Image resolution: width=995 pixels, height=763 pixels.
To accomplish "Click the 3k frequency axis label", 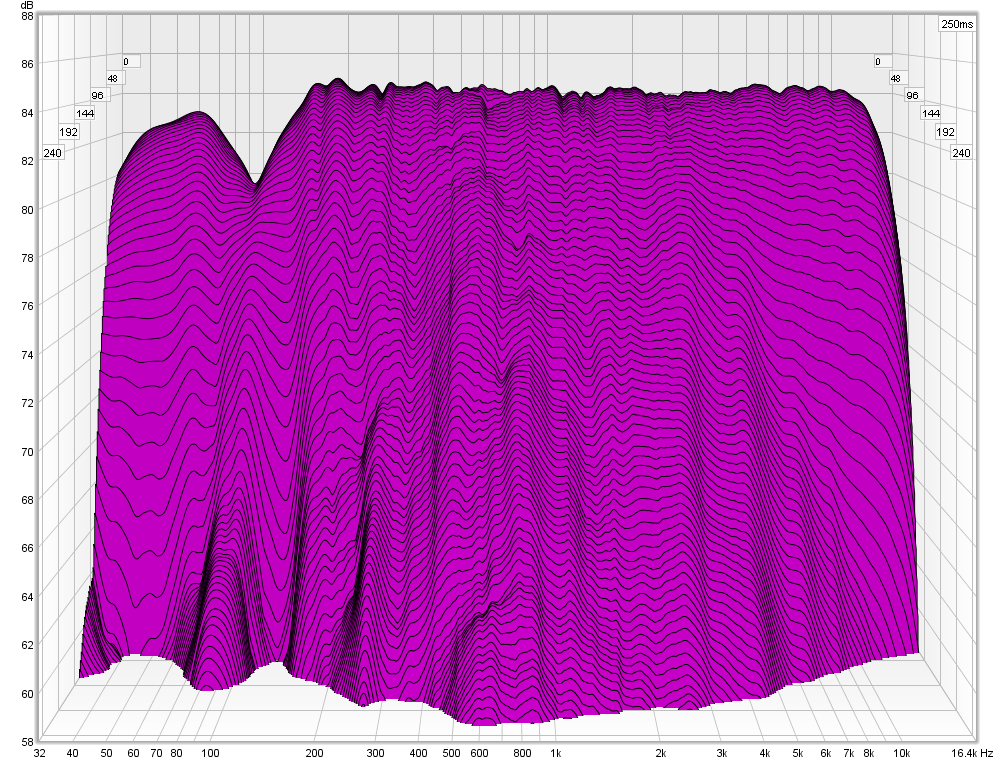I will 722,753.
